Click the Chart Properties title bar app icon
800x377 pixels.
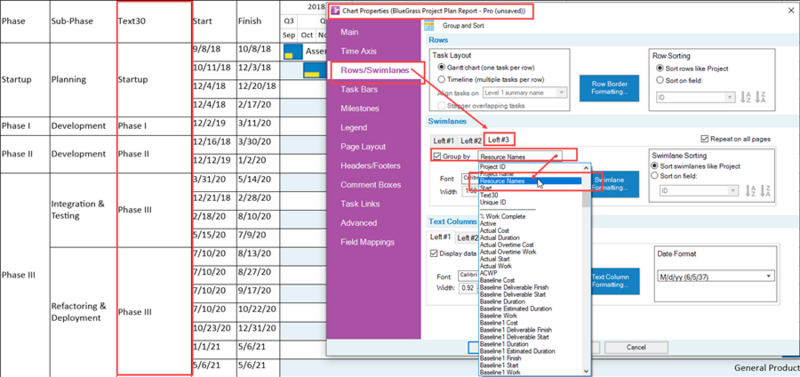click(336, 11)
